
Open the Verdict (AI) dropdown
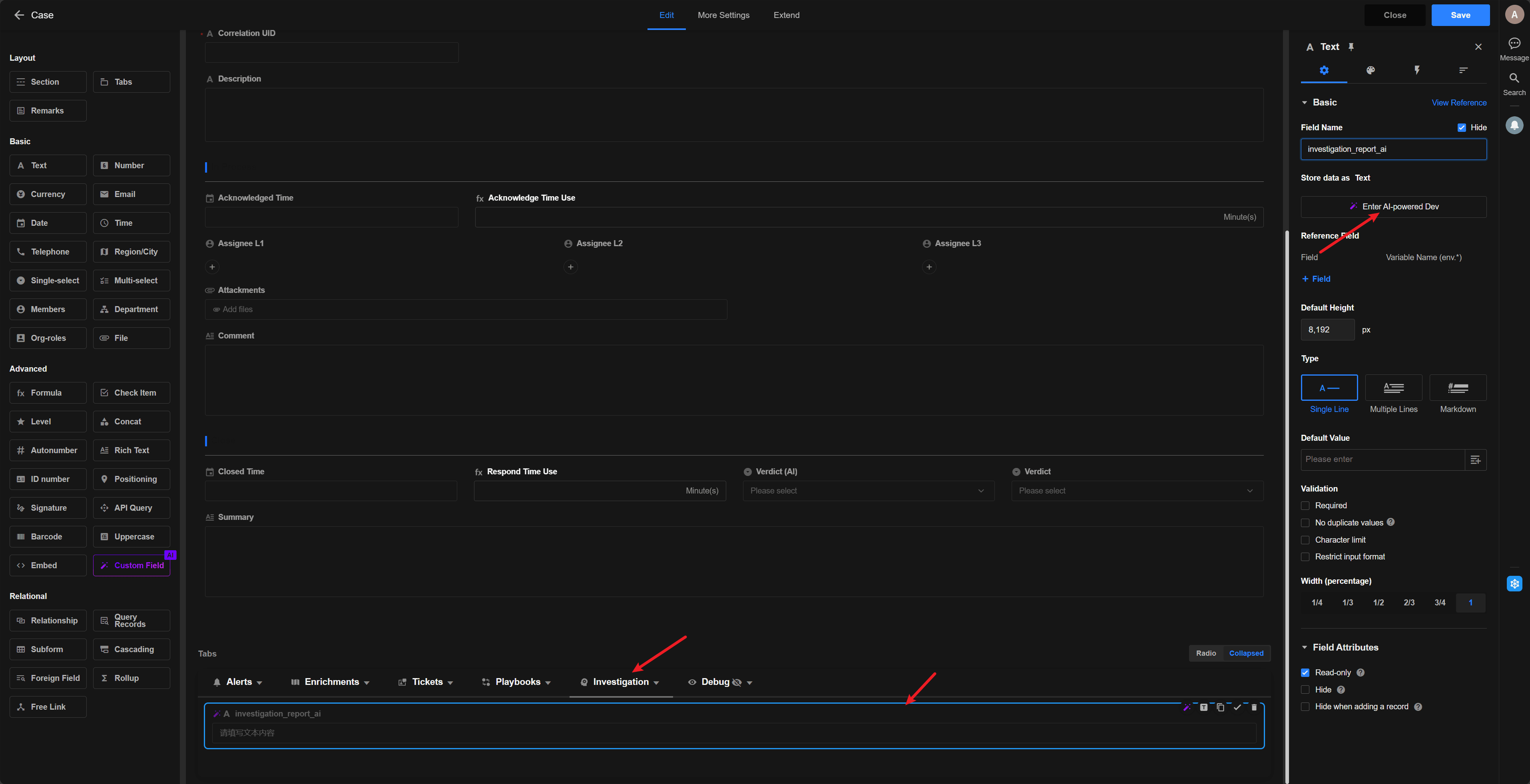(869, 491)
